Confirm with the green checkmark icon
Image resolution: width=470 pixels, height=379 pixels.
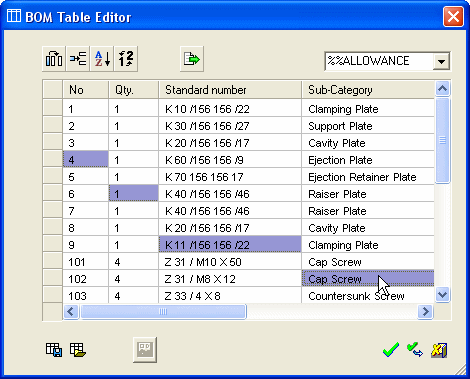tap(391, 350)
